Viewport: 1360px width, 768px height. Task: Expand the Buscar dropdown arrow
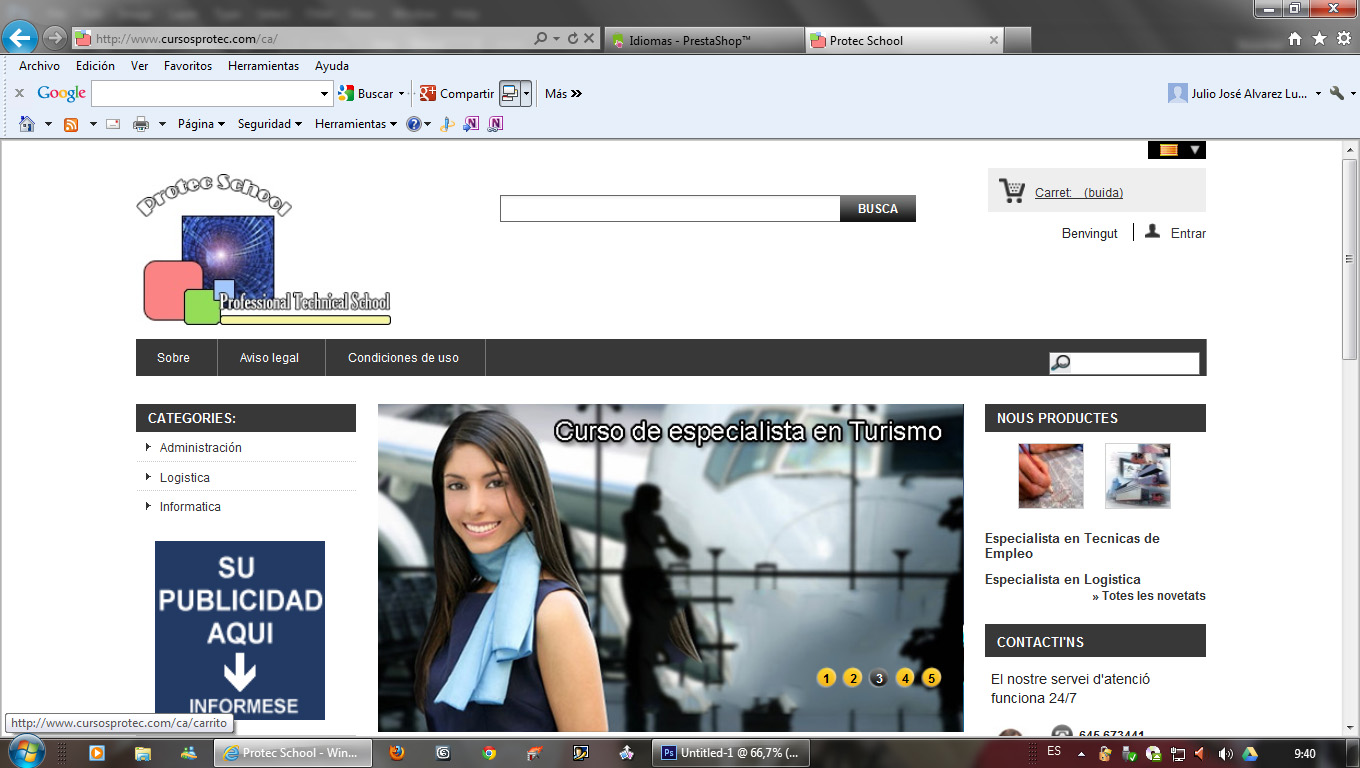pyautogui.click(x=401, y=93)
